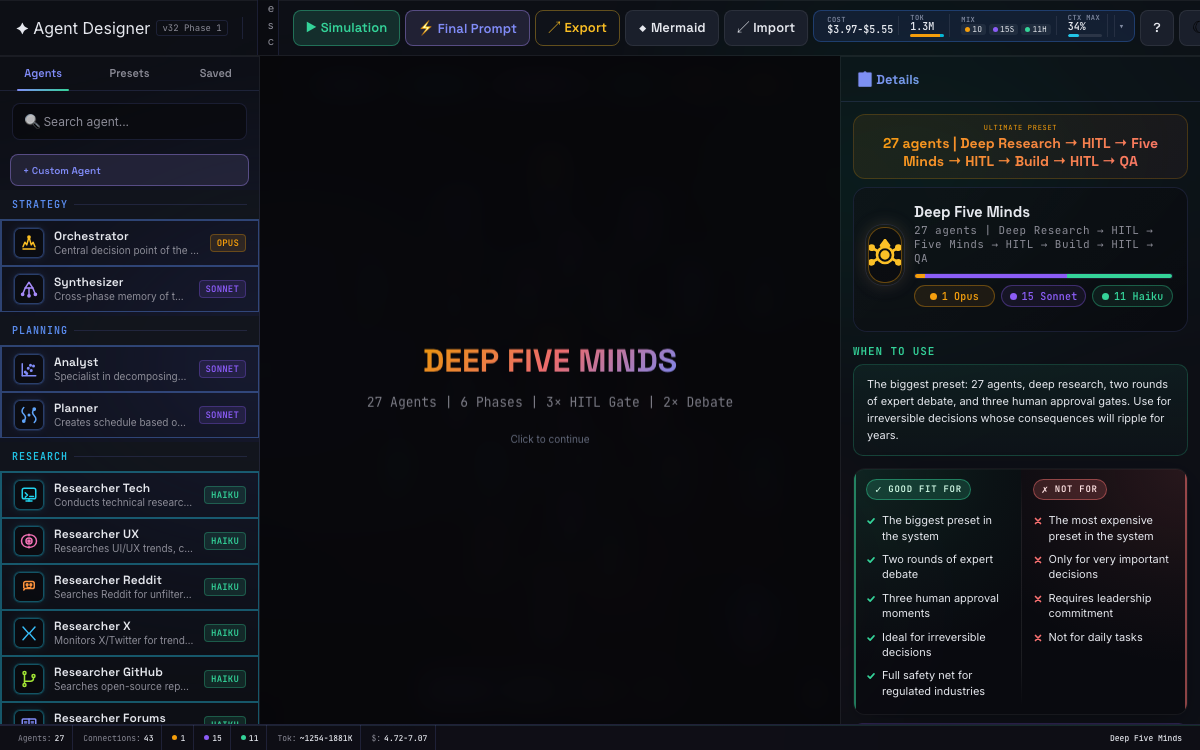The height and width of the screenshot is (750, 1200).
Task: Click the Export button
Action: click(577, 28)
